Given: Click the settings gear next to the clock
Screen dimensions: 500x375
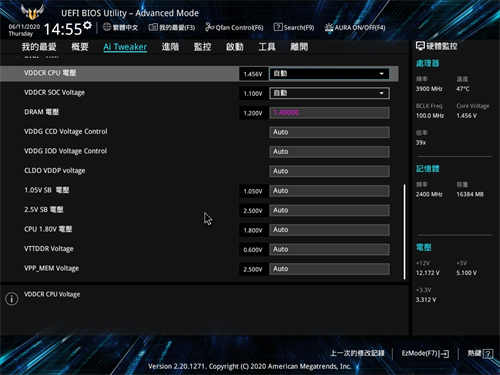Looking at the screenshot, I should (x=87, y=25).
